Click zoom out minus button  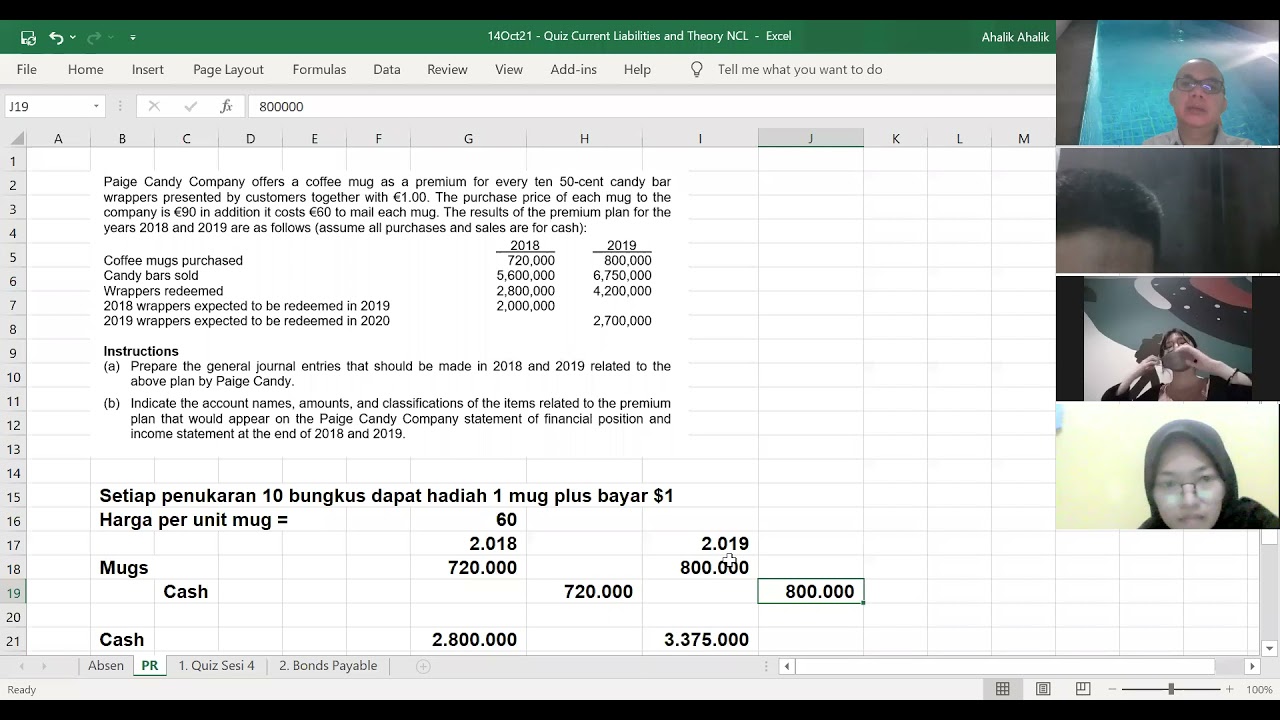[1112, 689]
